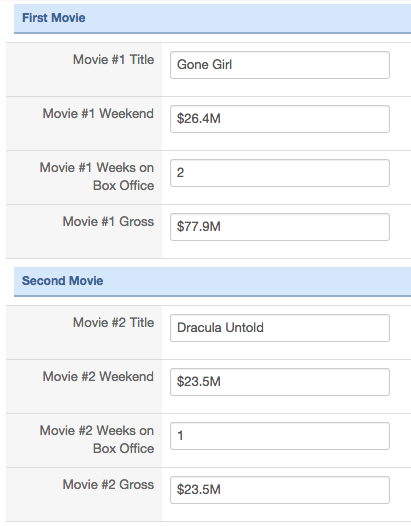Click the Movie #1 Title label
This screenshot has width=411, height=526.
[x=113, y=60]
